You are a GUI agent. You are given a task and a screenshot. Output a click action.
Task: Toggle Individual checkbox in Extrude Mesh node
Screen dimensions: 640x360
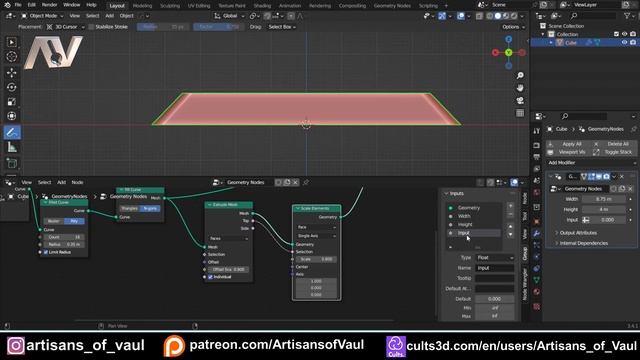211,277
